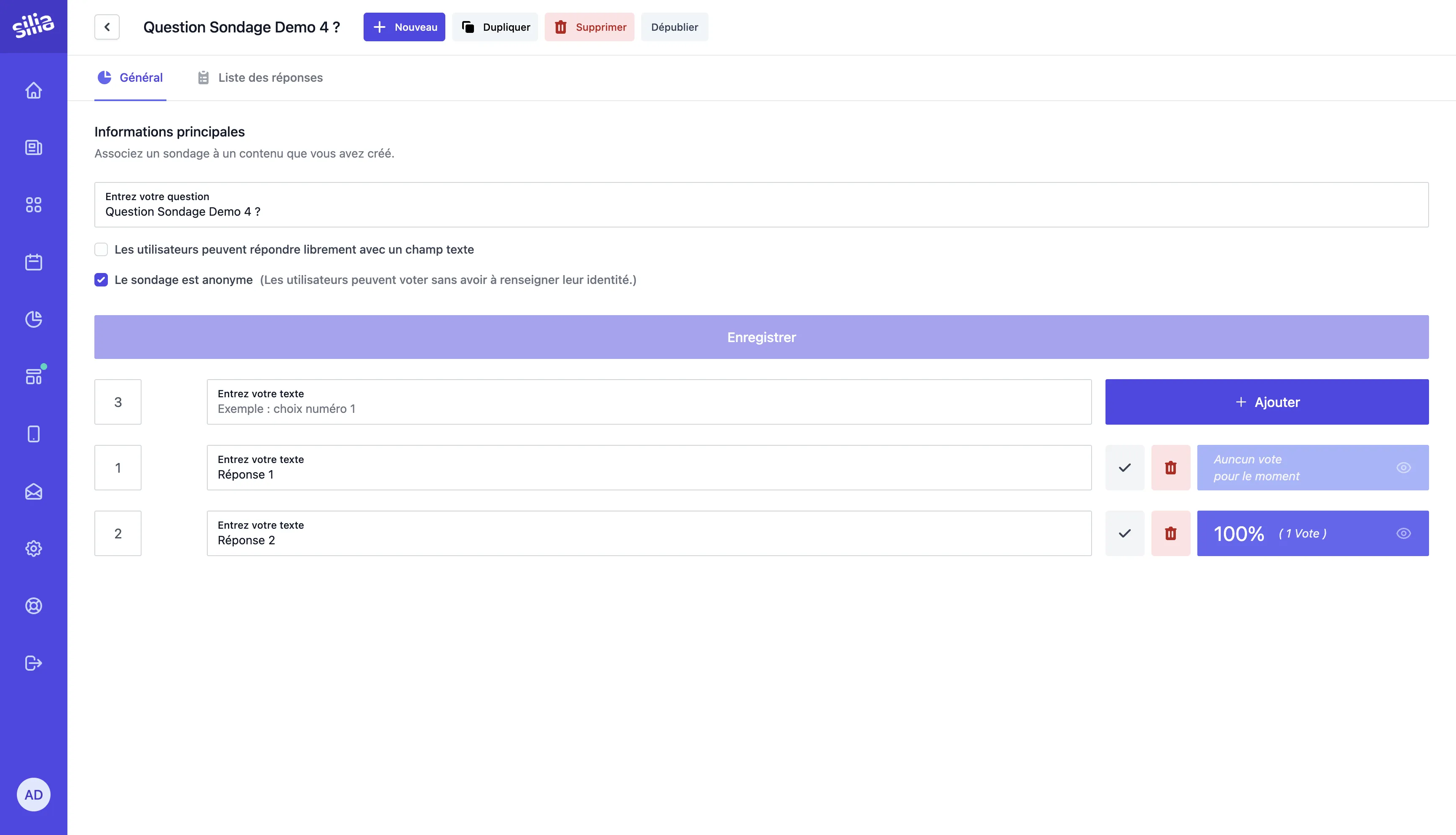The width and height of the screenshot is (1456, 835).
Task: Open the news articles sidebar icon
Action: tap(33, 147)
